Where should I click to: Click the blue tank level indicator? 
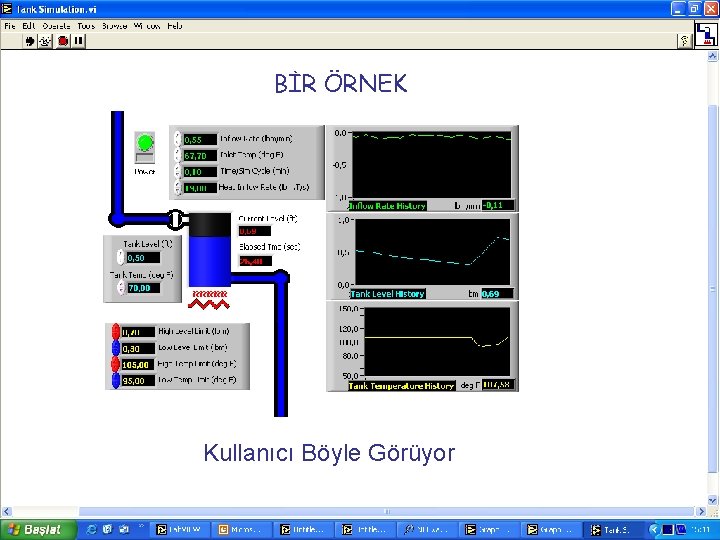click(209, 249)
